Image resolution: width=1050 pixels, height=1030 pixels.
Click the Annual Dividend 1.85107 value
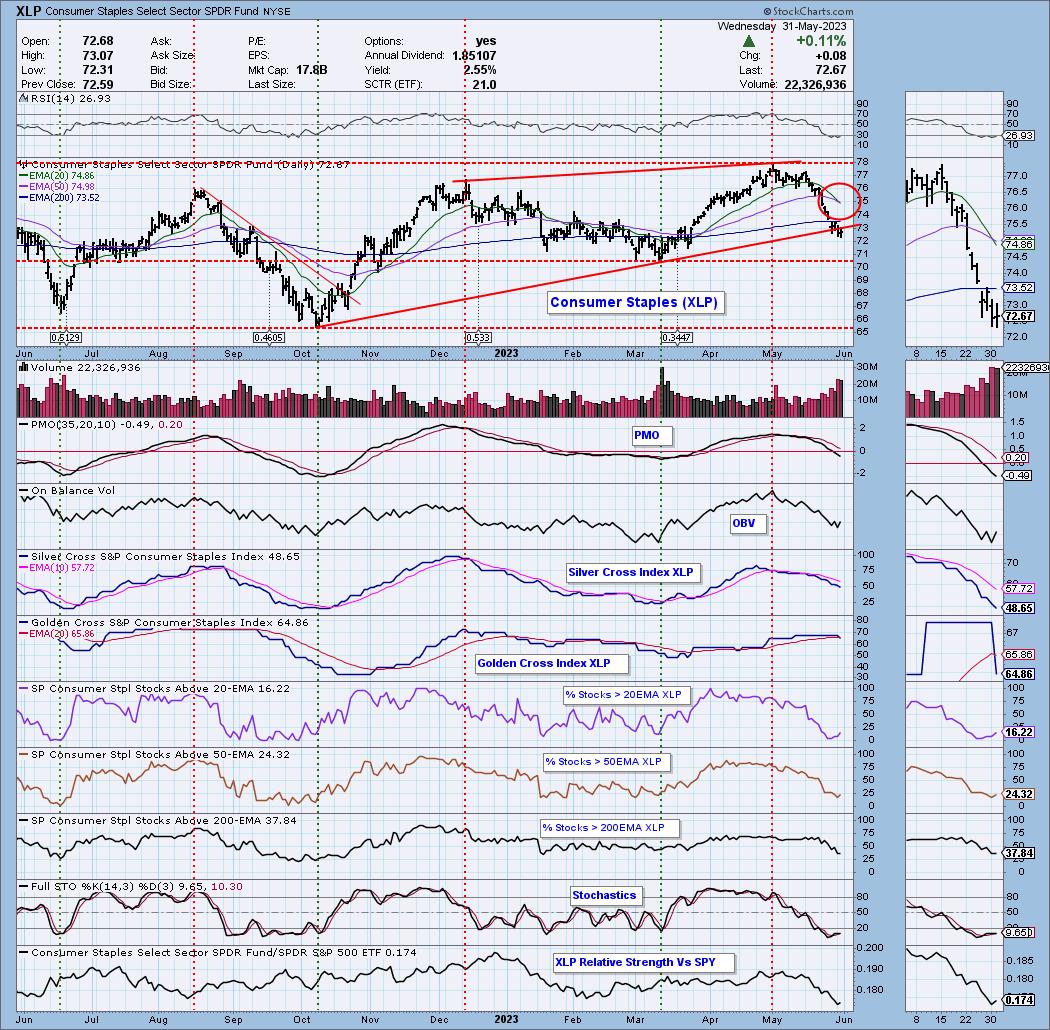tap(474, 56)
